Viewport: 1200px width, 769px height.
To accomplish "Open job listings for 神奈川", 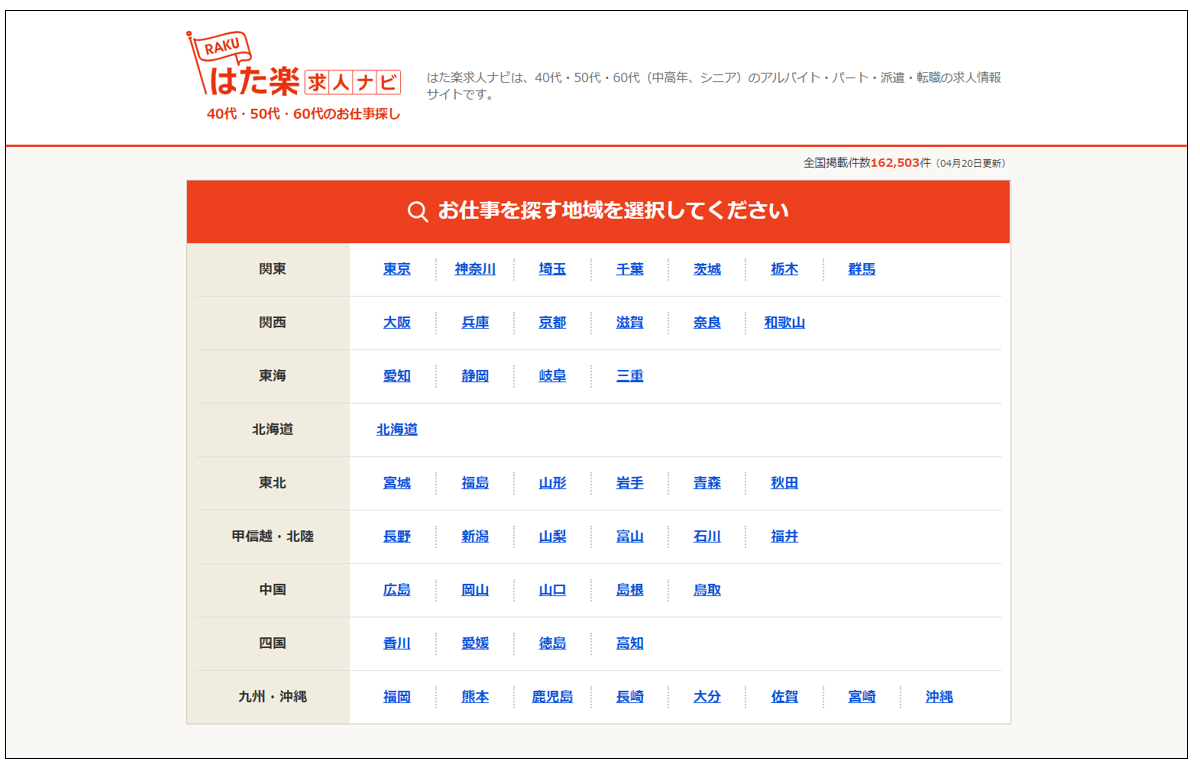I will tap(475, 270).
